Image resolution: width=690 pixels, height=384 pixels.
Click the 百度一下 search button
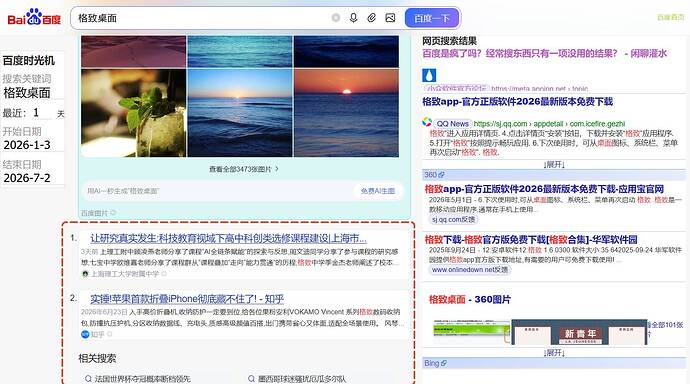tap(432, 18)
